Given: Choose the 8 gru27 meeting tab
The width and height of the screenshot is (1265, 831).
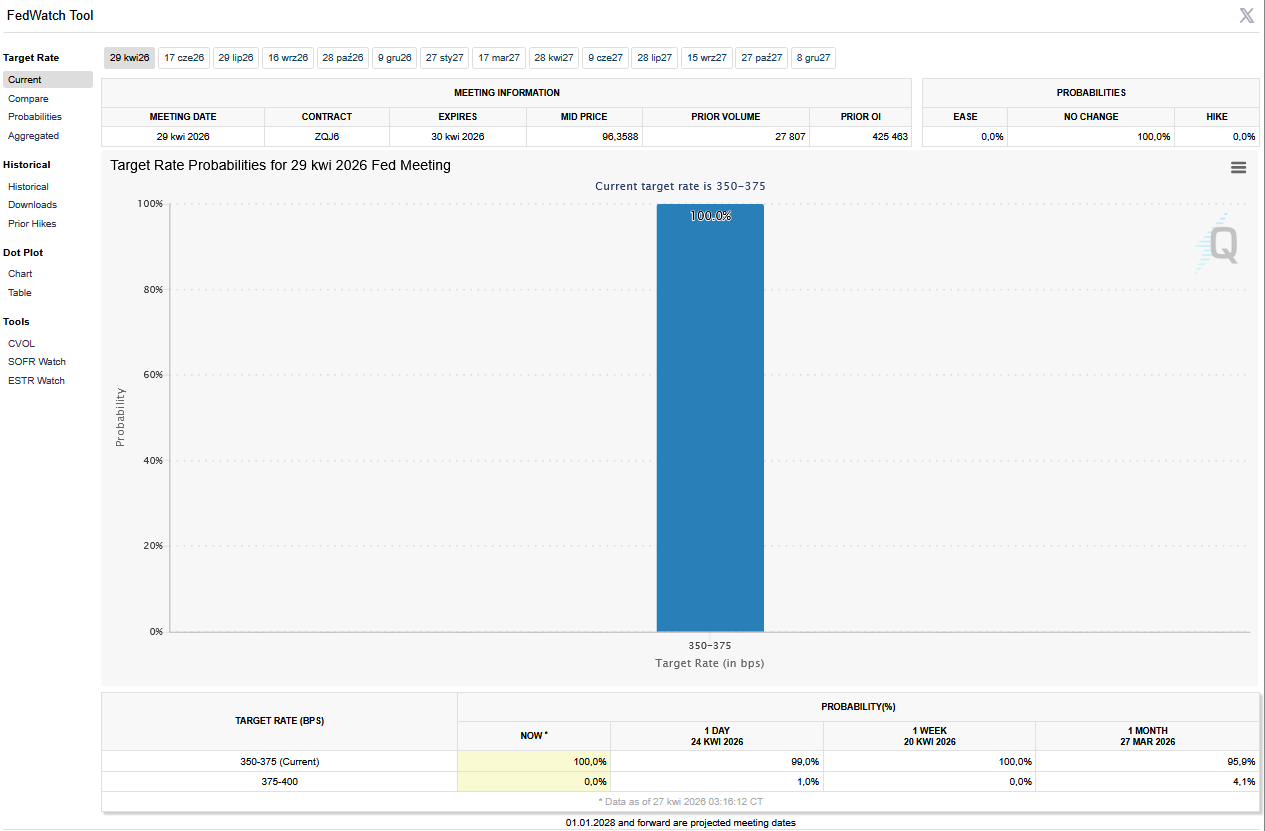Looking at the screenshot, I should 813,58.
